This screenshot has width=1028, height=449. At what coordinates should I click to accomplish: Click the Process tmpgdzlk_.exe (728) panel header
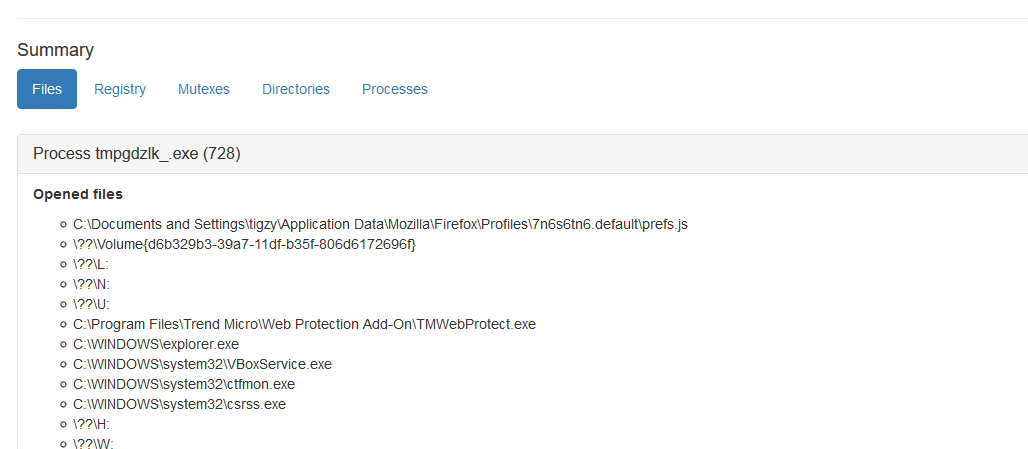coord(137,154)
